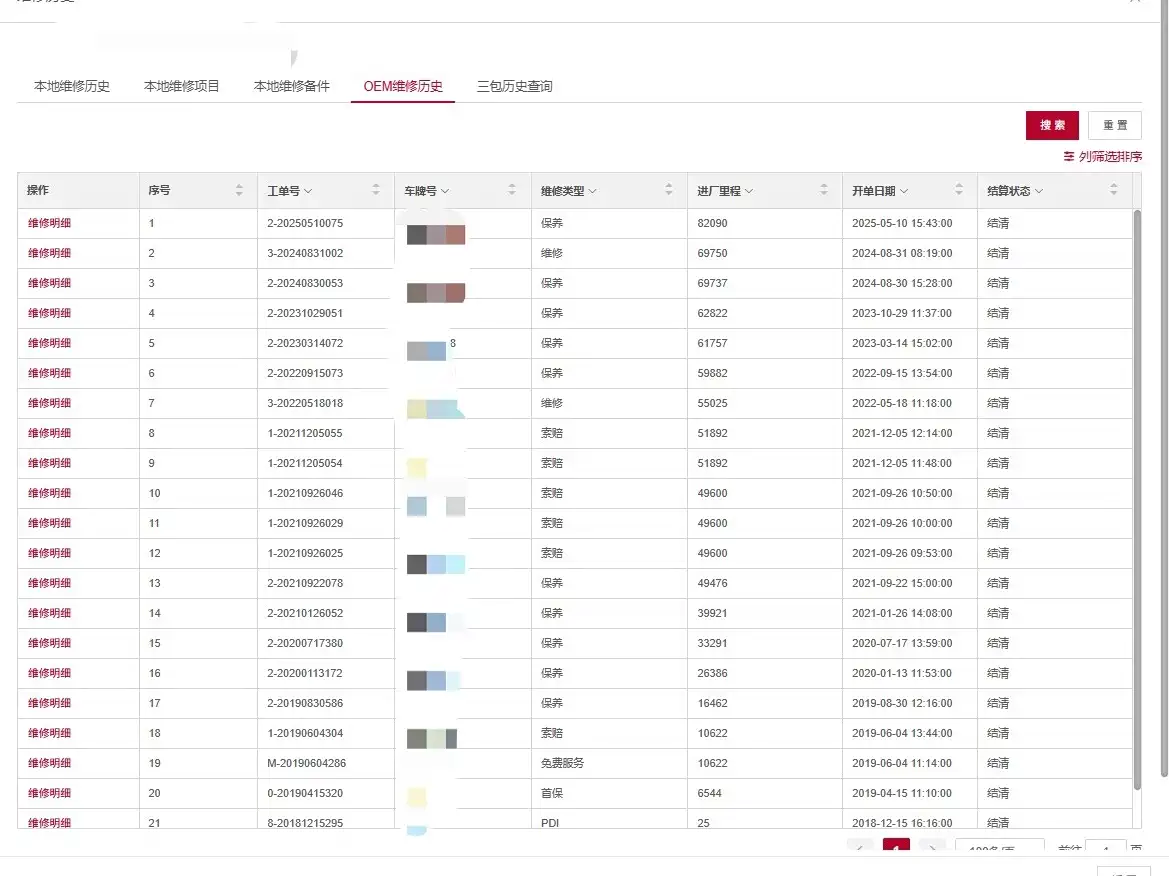Open the 结算状态 column filter chevron
The width and height of the screenshot is (1169, 876).
(x=1039, y=192)
